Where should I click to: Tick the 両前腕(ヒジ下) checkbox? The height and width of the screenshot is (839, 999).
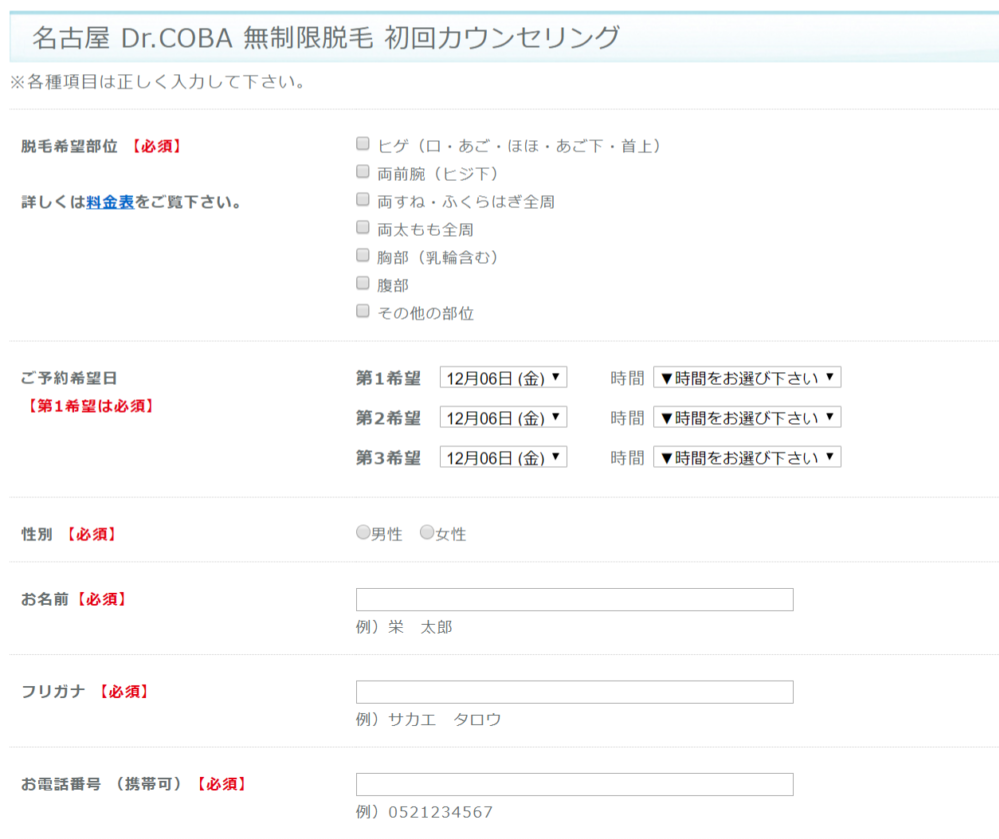click(x=363, y=171)
